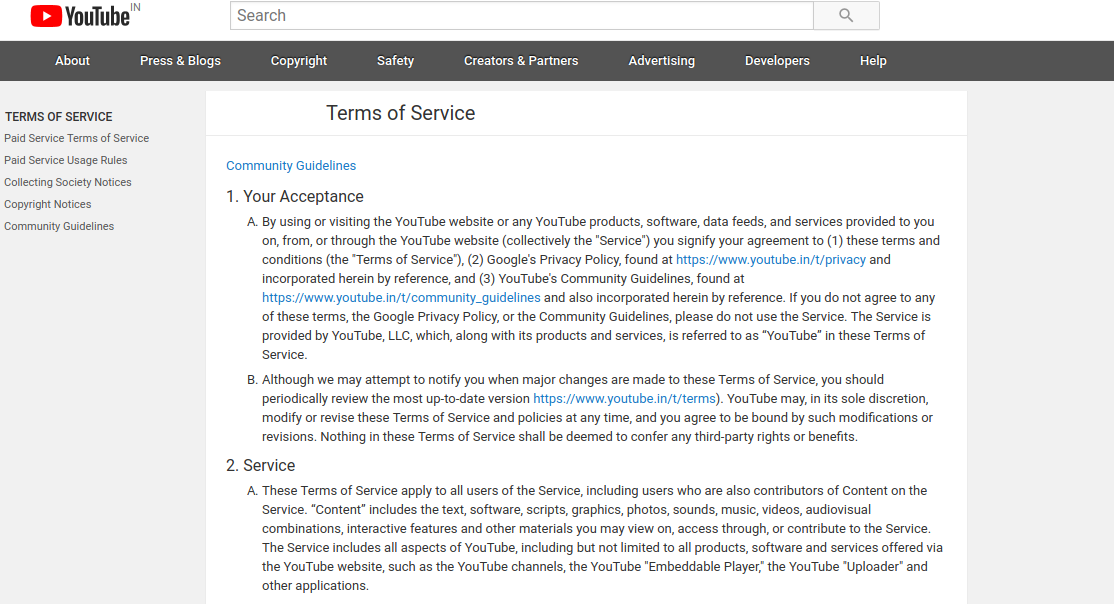Go to Copyright in navigation bar
The width and height of the screenshot is (1114, 604).
[298, 60]
